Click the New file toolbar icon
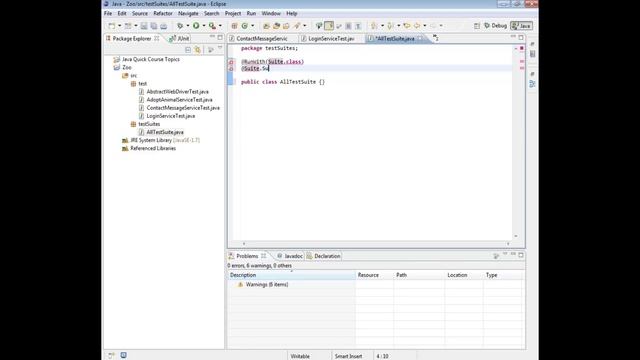 pos(111,26)
